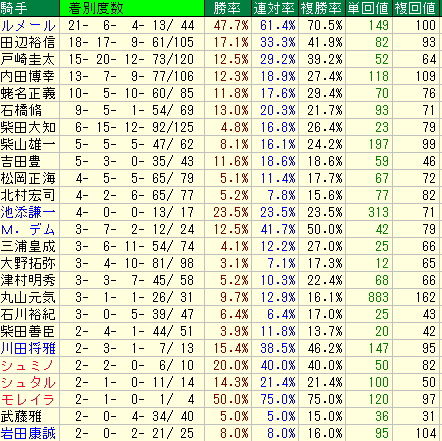442x441 pixels.
Task: Click the 複勝率 column header
Action: [x=322, y=8]
